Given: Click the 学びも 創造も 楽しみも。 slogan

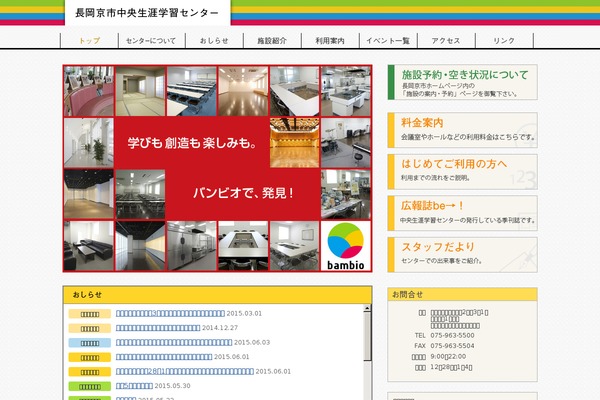Looking at the screenshot, I should click(x=192, y=143).
